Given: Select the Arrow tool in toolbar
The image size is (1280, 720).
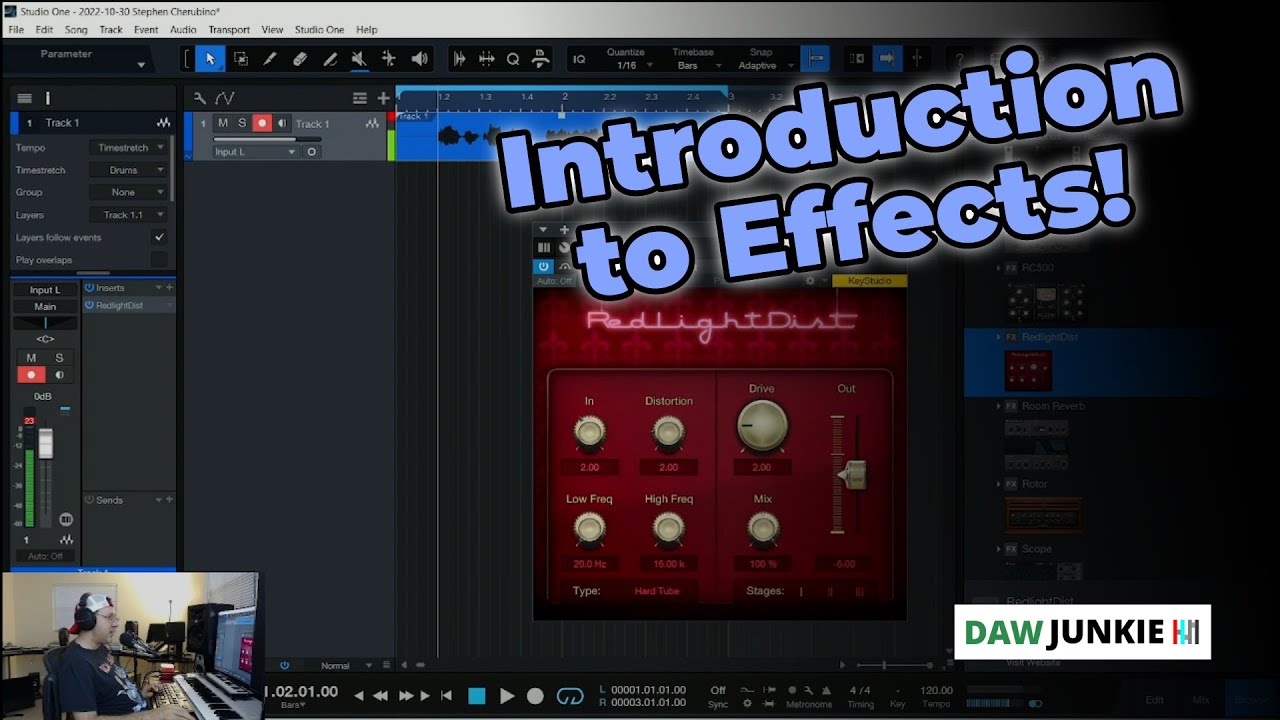Looking at the screenshot, I should (x=210, y=59).
